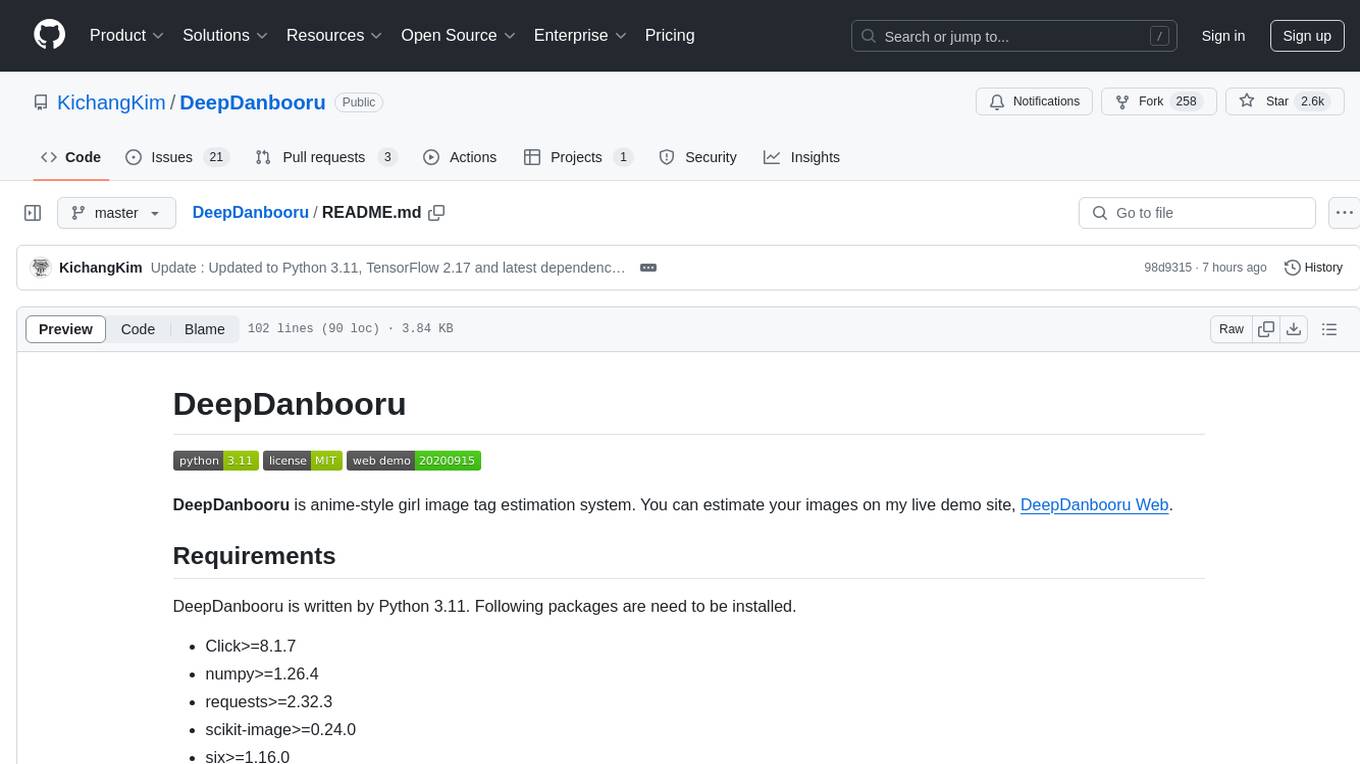This screenshot has width=1360, height=764.
Task: Download the raw file
Action: click(x=1293, y=329)
